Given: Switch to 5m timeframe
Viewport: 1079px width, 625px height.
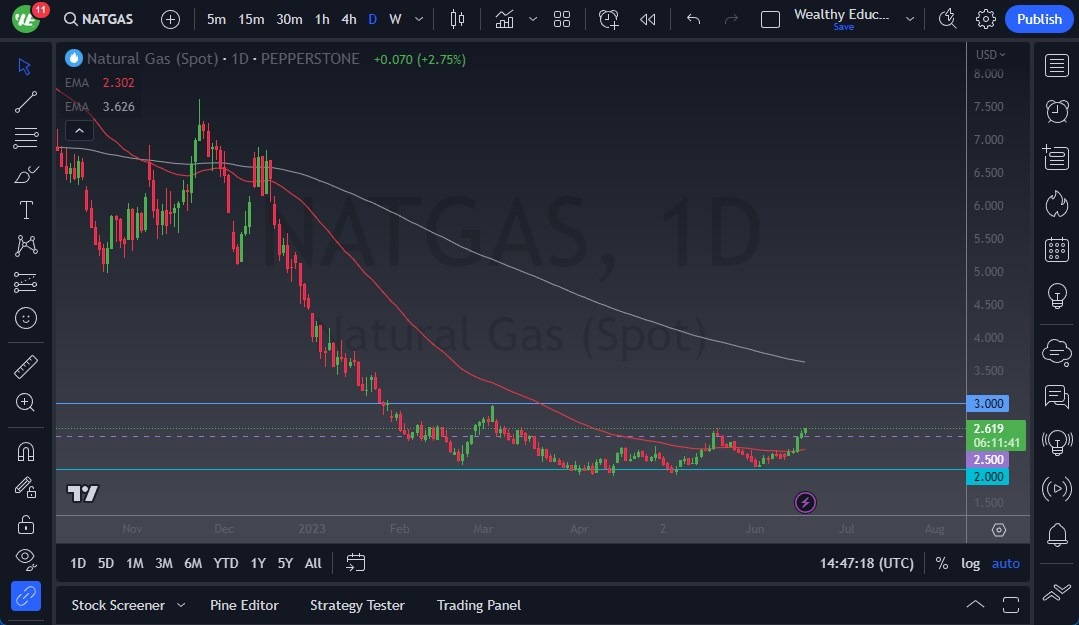Looking at the screenshot, I should pos(216,19).
